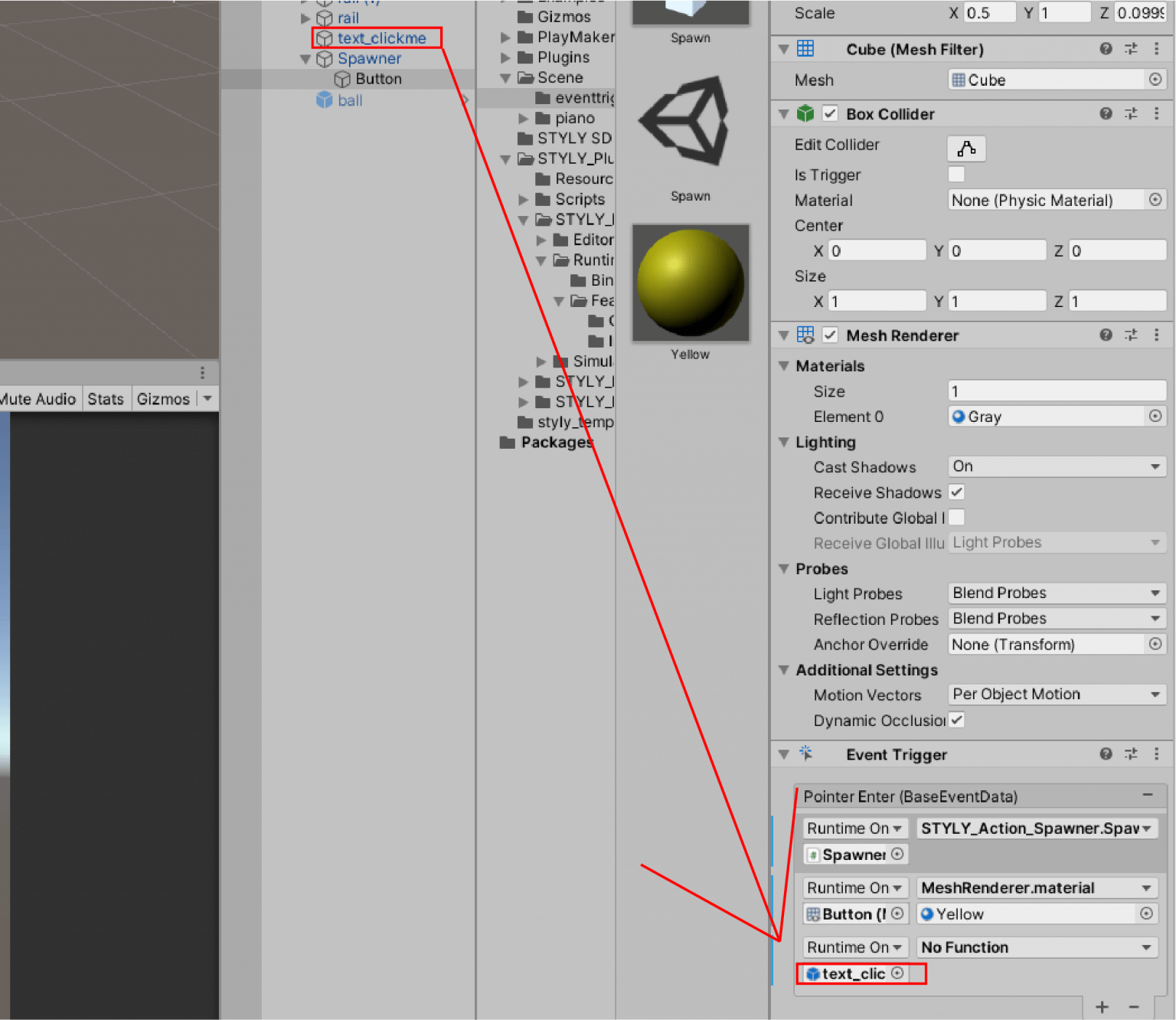
Task: Open Event Trigger component options menu
Action: 1156,754
